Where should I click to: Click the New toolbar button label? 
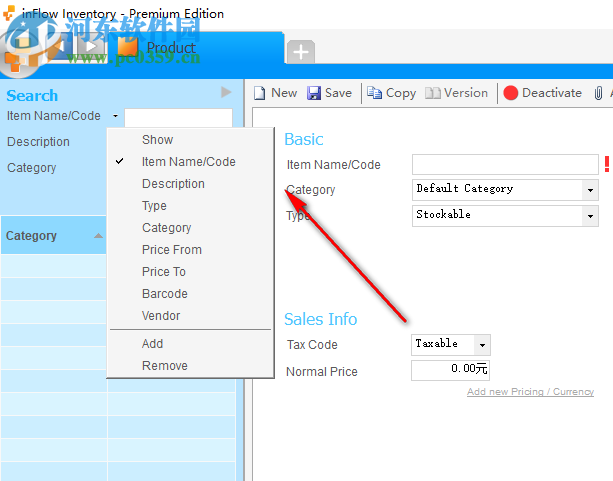pos(284,93)
